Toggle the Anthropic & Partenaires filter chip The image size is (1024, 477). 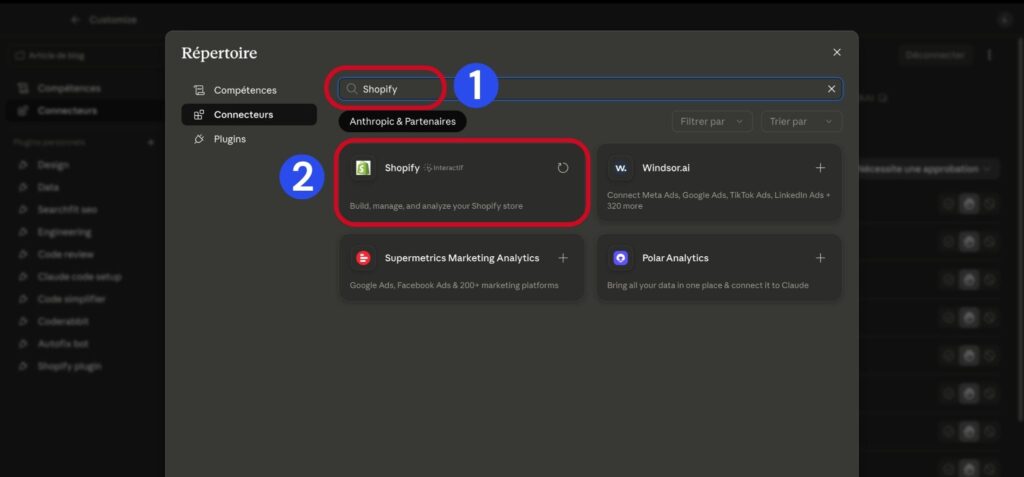pos(402,122)
